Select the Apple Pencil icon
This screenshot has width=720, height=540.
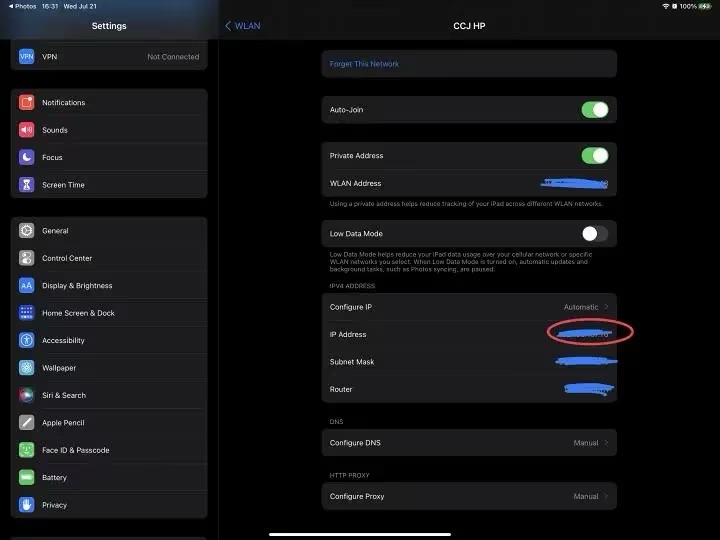pos(26,423)
